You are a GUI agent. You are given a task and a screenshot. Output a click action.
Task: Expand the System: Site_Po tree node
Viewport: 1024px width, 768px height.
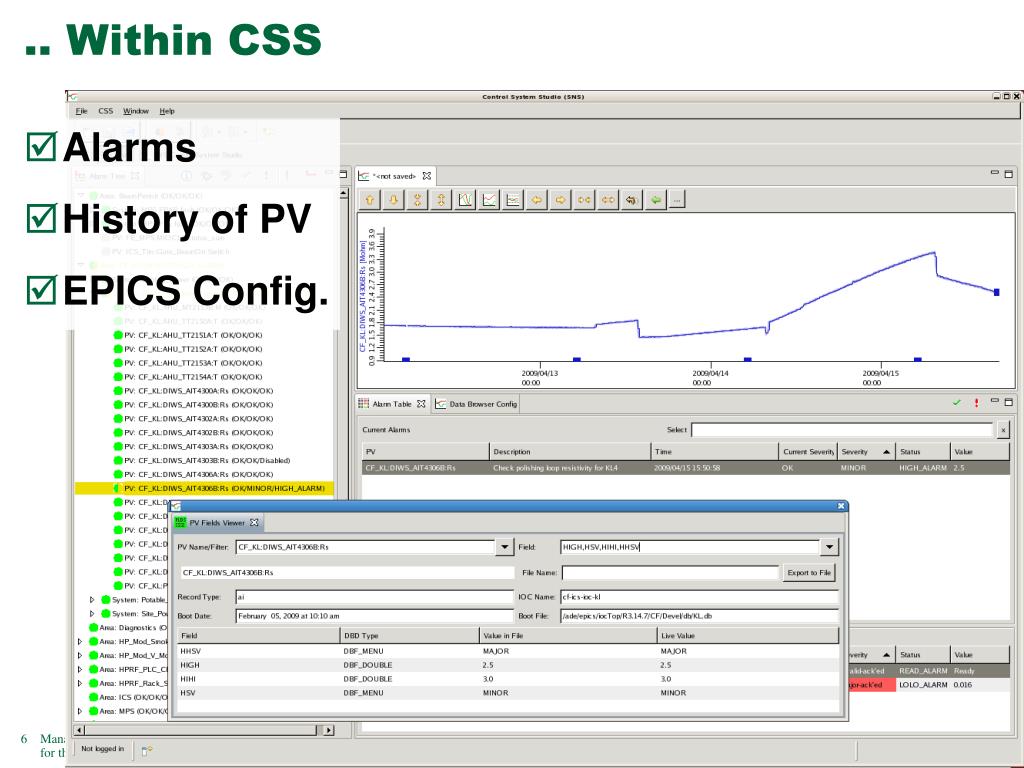click(x=92, y=614)
